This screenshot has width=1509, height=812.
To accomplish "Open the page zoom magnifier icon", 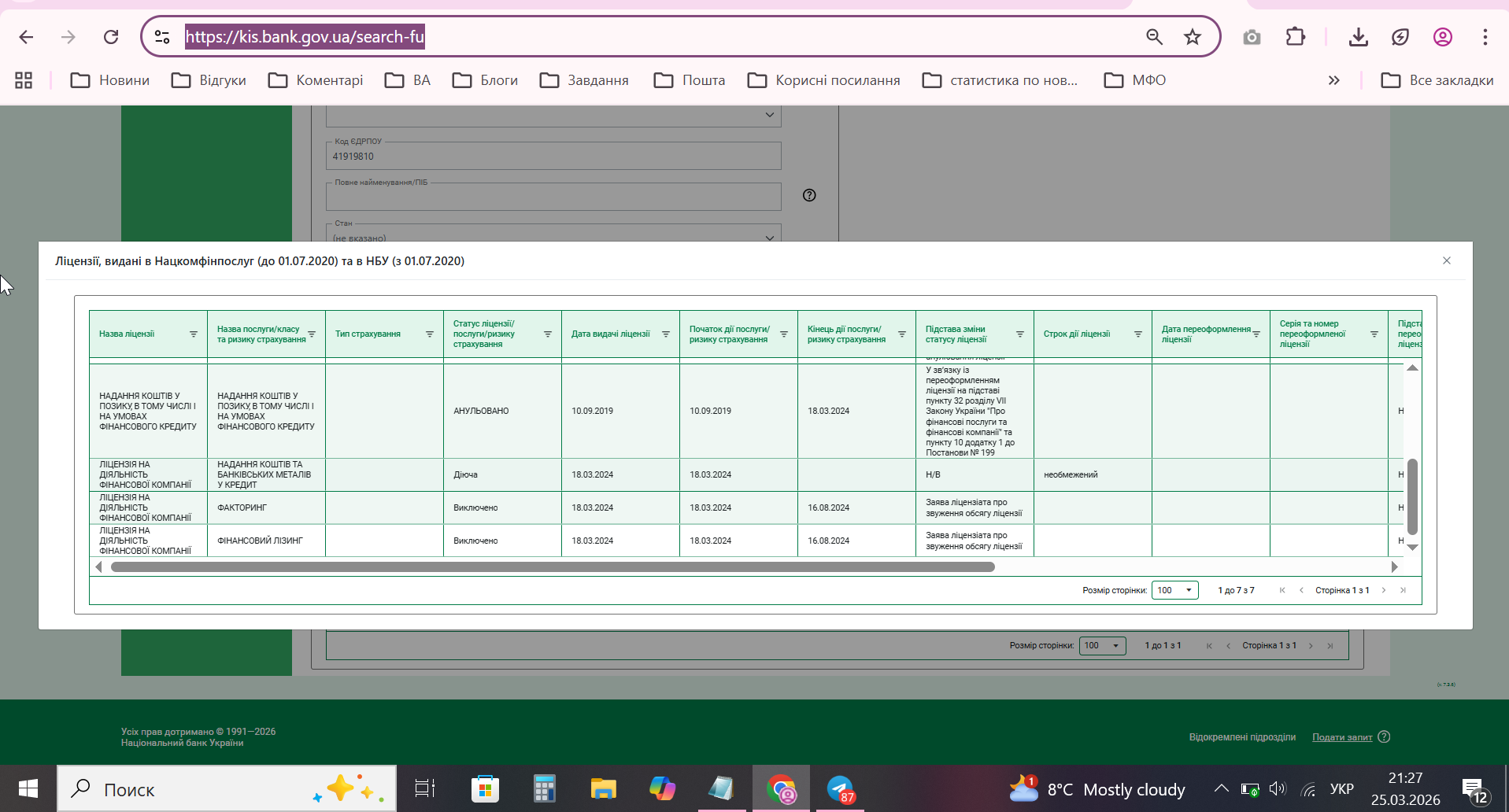I will pos(1154,37).
